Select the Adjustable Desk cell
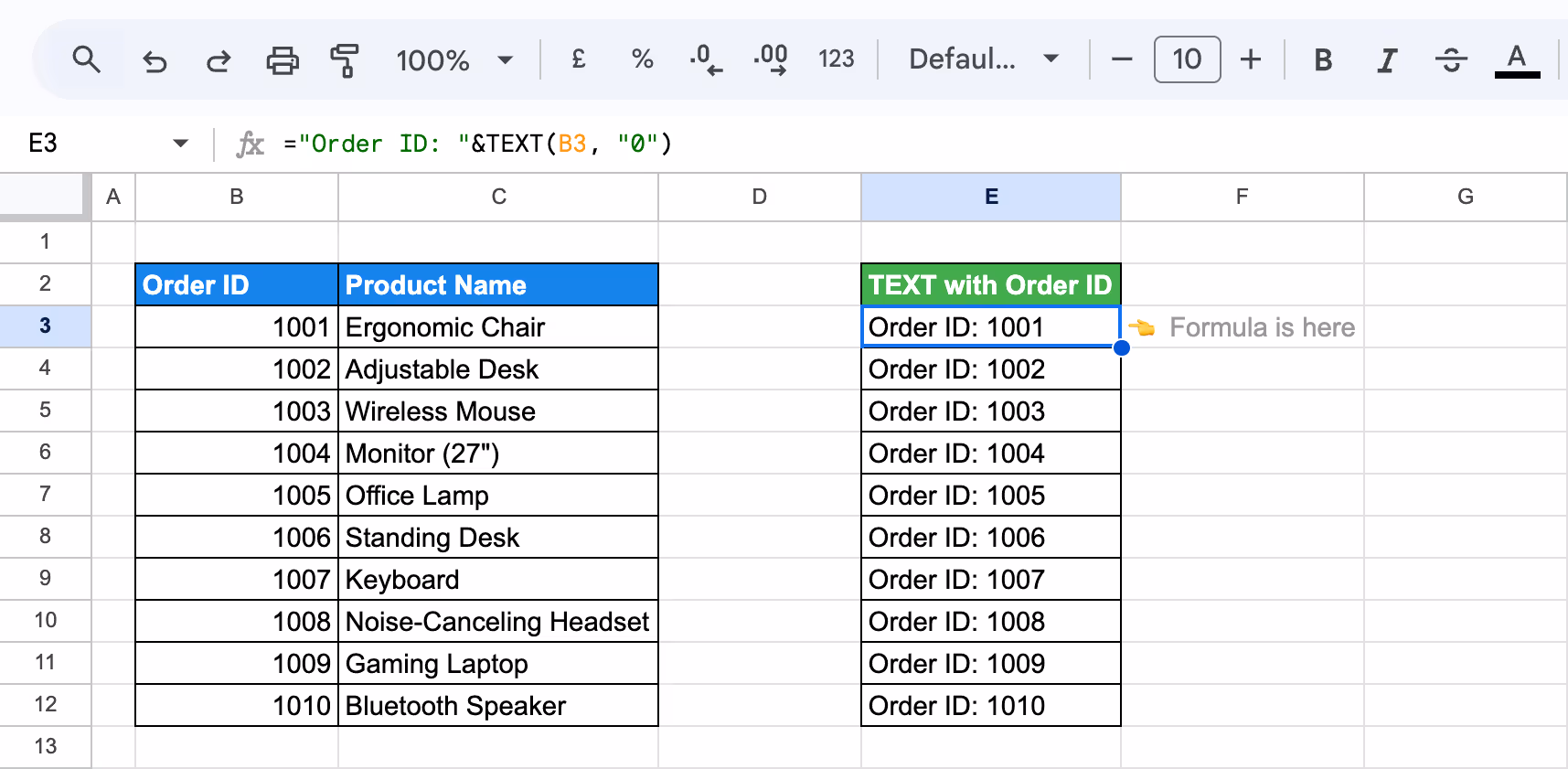Image resolution: width=1568 pixels, height=769 pixels. (x=498, y=368)
